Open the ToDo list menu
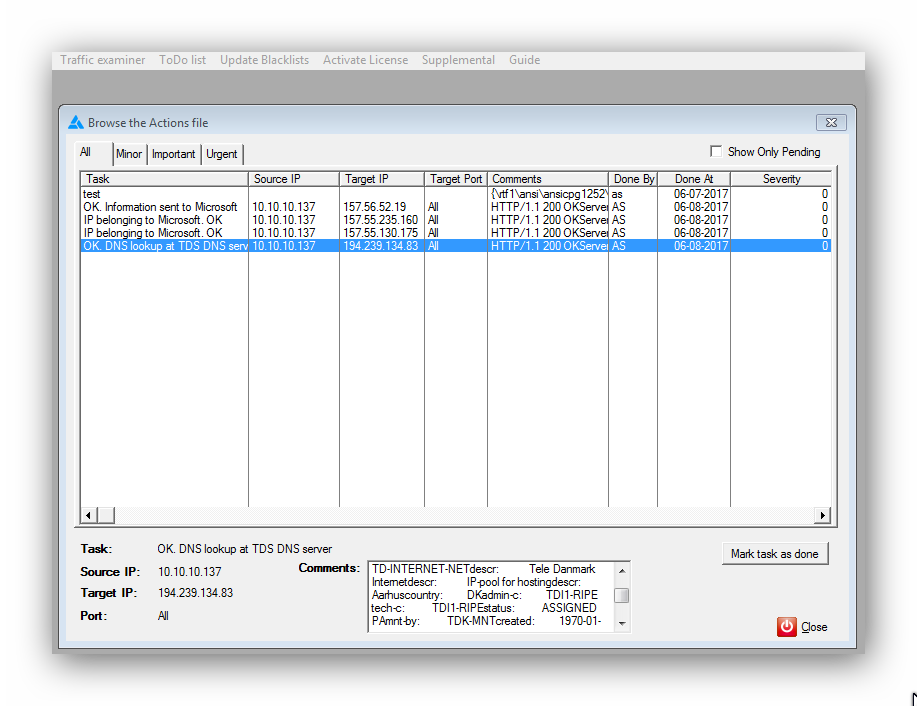The image size is (917, 706). click(x=182, y=60)
